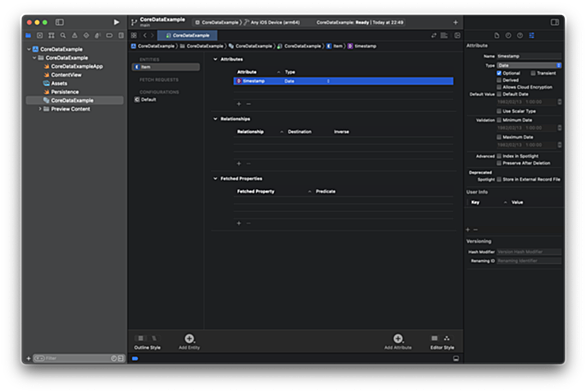The height and width of the screenshot is (392, 586).
Task: Open the Debug navigator icon
Action: pyautogui.click(x=98, y=36)
